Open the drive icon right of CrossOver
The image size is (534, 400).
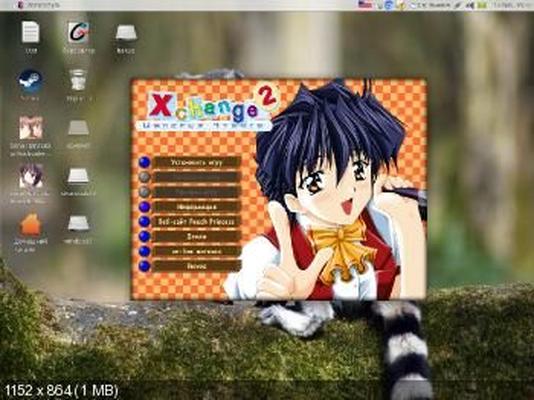click(126, 33)
